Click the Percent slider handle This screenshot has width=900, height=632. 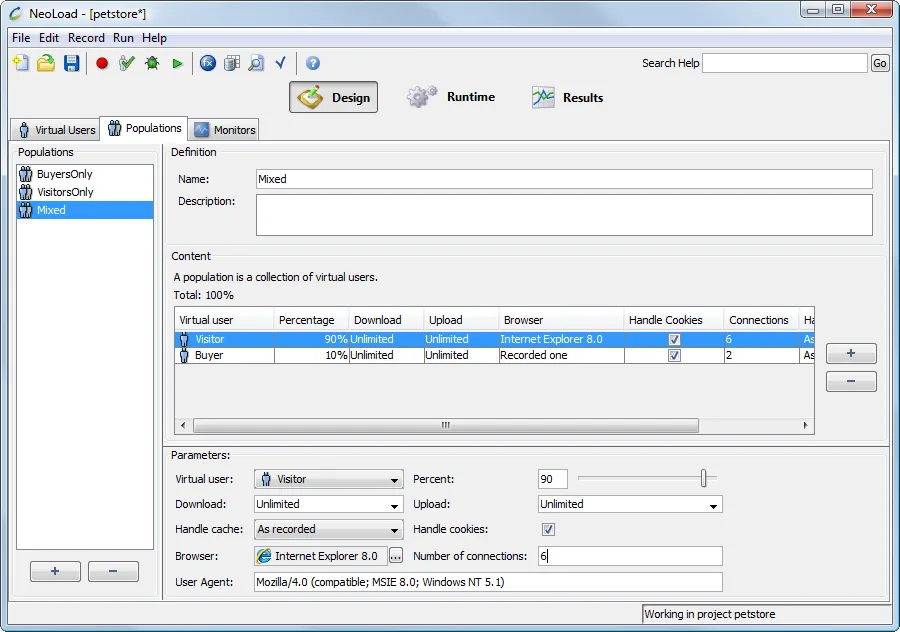click(x=704, y=478)
